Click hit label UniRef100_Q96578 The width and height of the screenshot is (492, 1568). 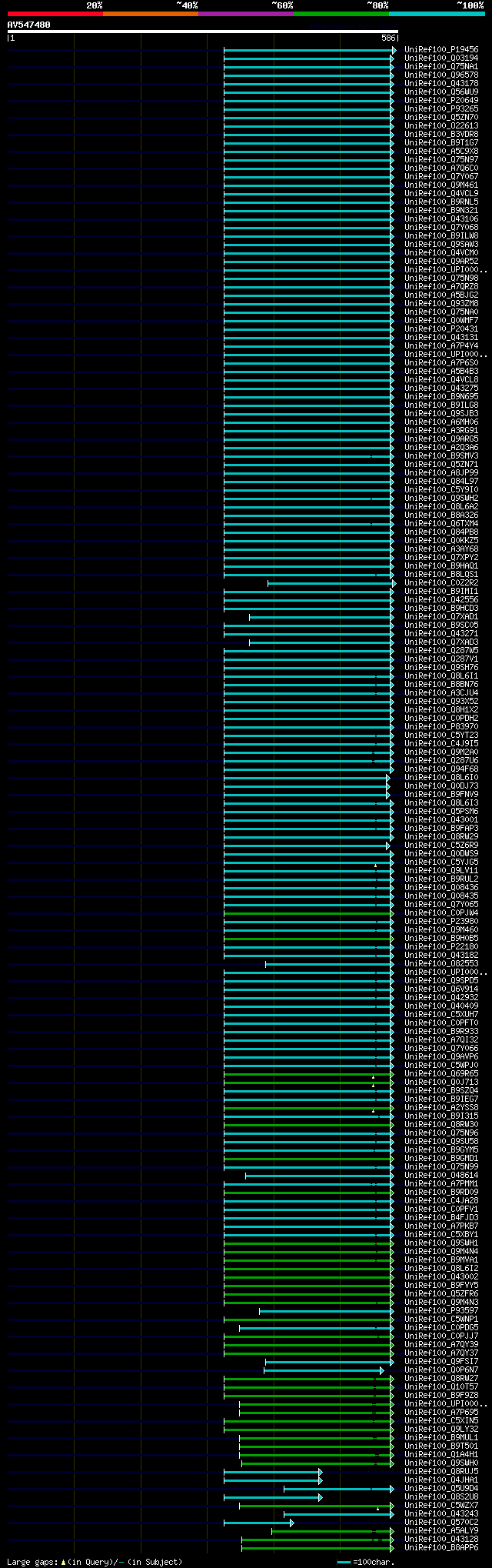[x=441, y=75]
